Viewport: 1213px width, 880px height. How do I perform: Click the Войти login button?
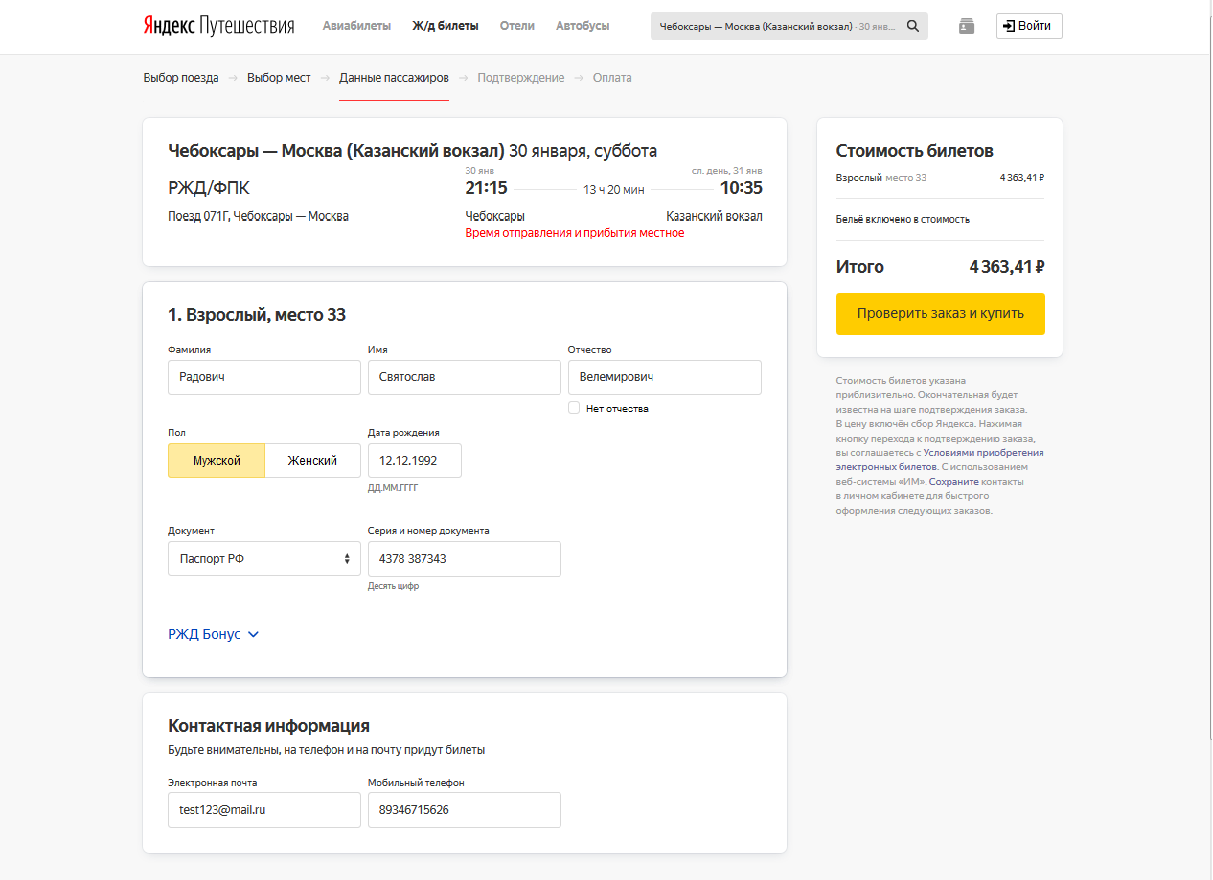pyautogui.click(x=1029, y=26)
